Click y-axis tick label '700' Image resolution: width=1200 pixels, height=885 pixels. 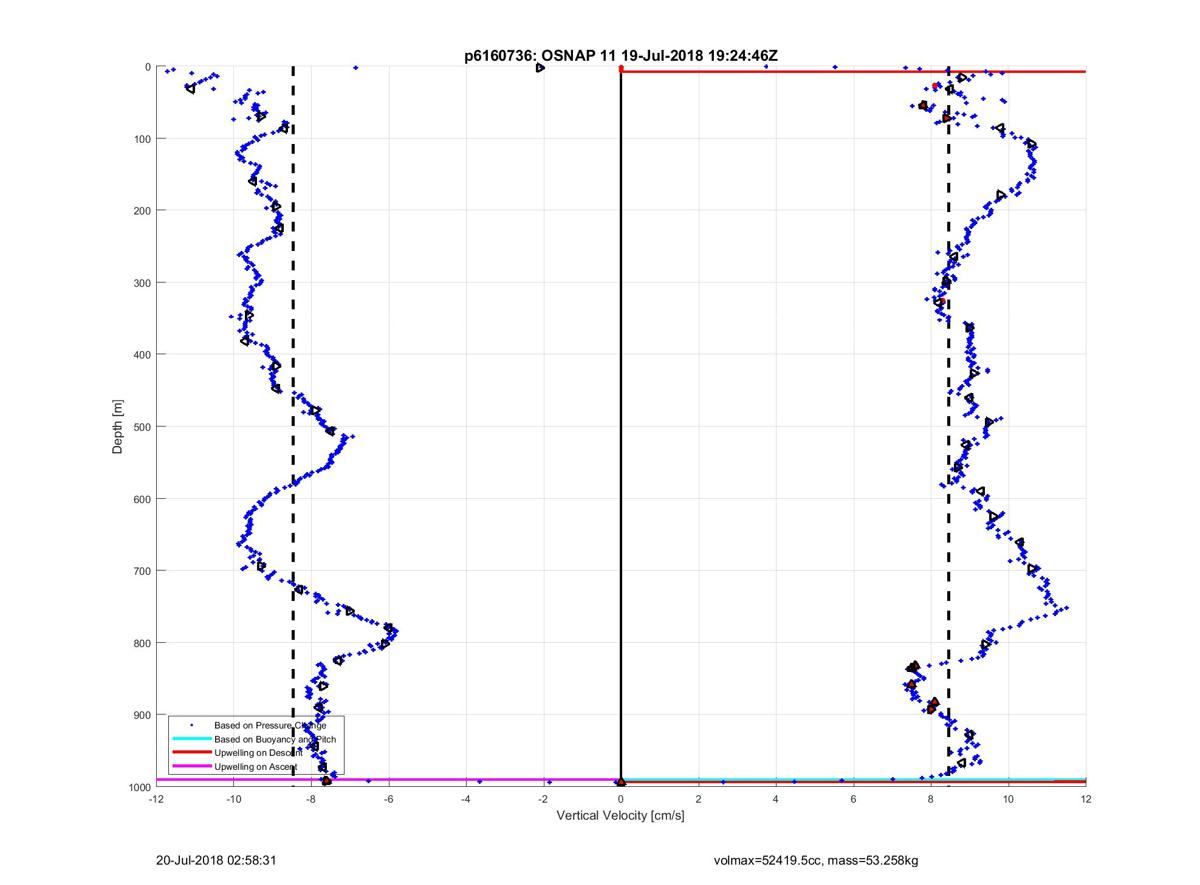141,570
